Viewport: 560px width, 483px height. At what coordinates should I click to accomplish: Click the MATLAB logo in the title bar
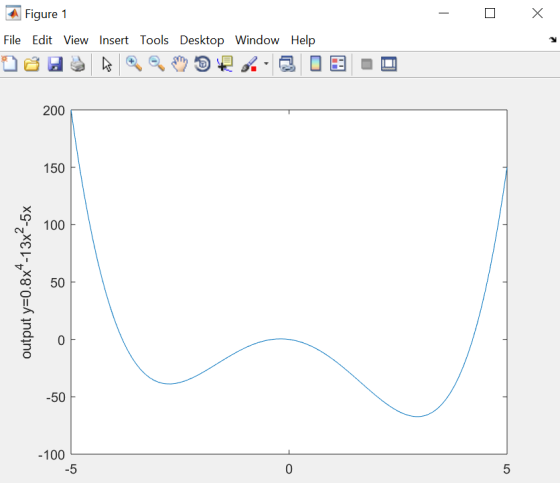pos(13,14)
